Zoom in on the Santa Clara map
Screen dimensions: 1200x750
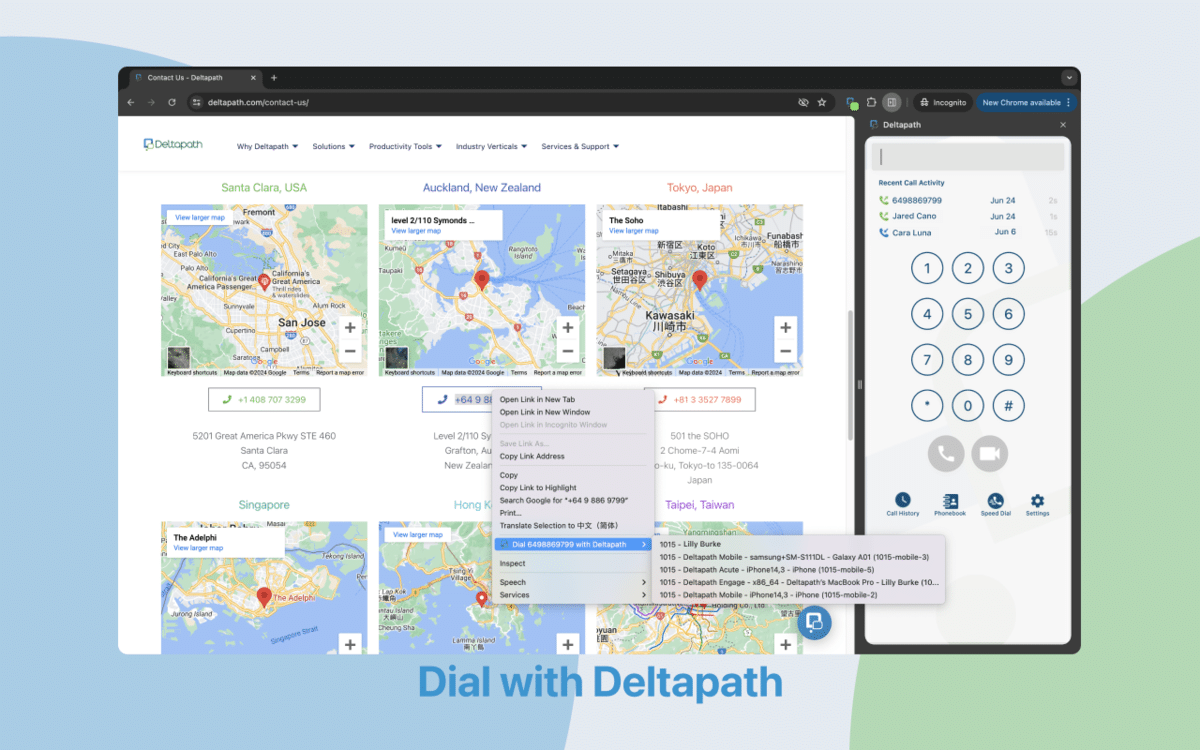[x=350, y=328]
